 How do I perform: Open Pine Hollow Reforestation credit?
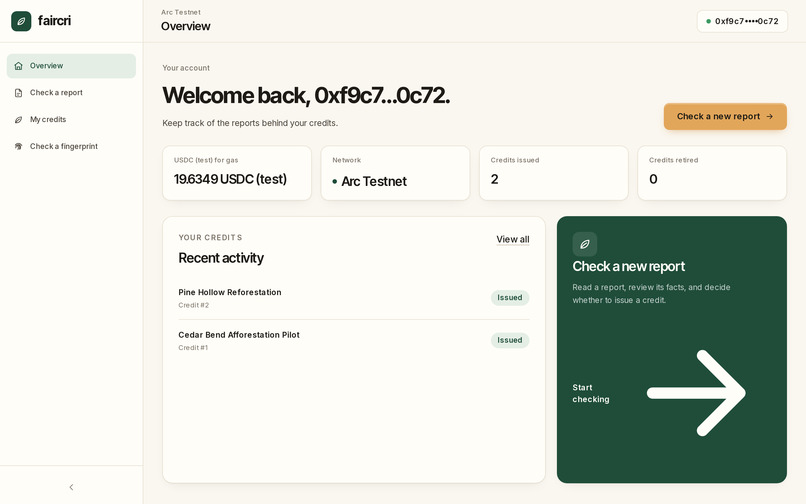tap(354, 298)
